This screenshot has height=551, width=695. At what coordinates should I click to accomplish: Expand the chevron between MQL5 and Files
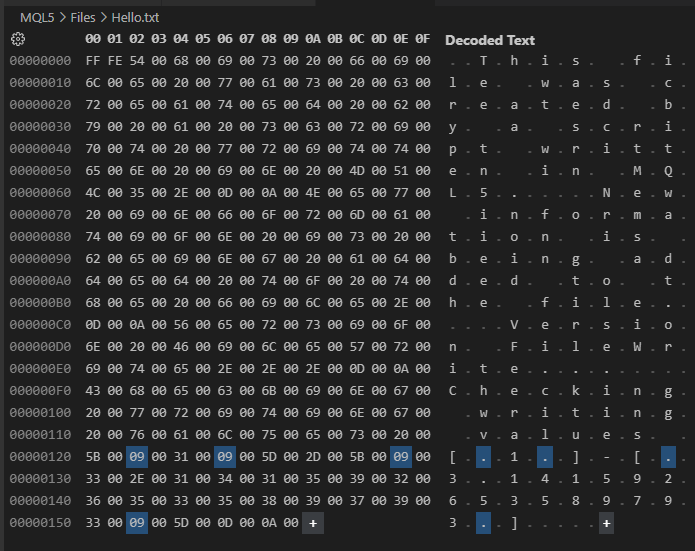(62, 18)
